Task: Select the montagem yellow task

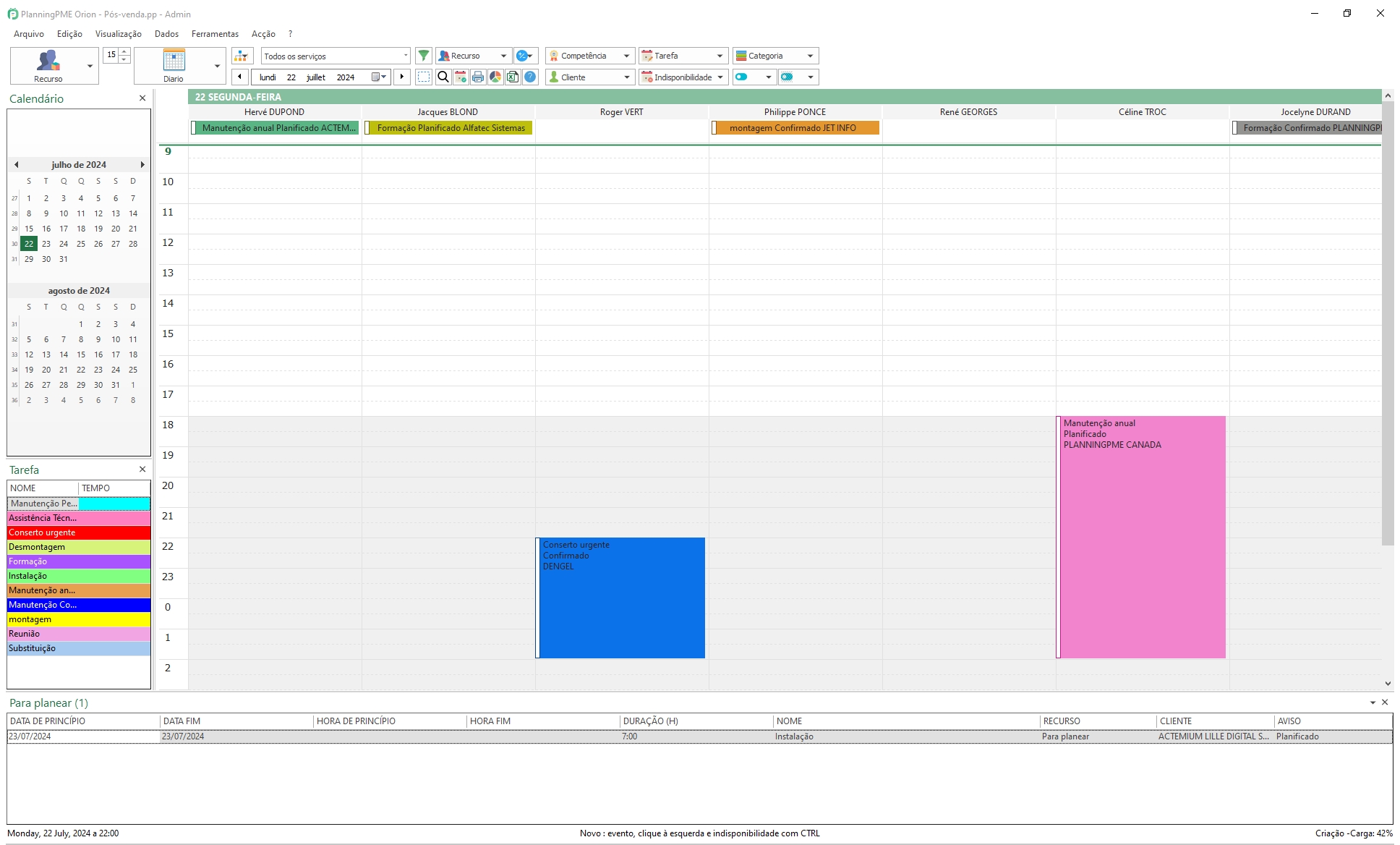Action: [x=79, y=619]
